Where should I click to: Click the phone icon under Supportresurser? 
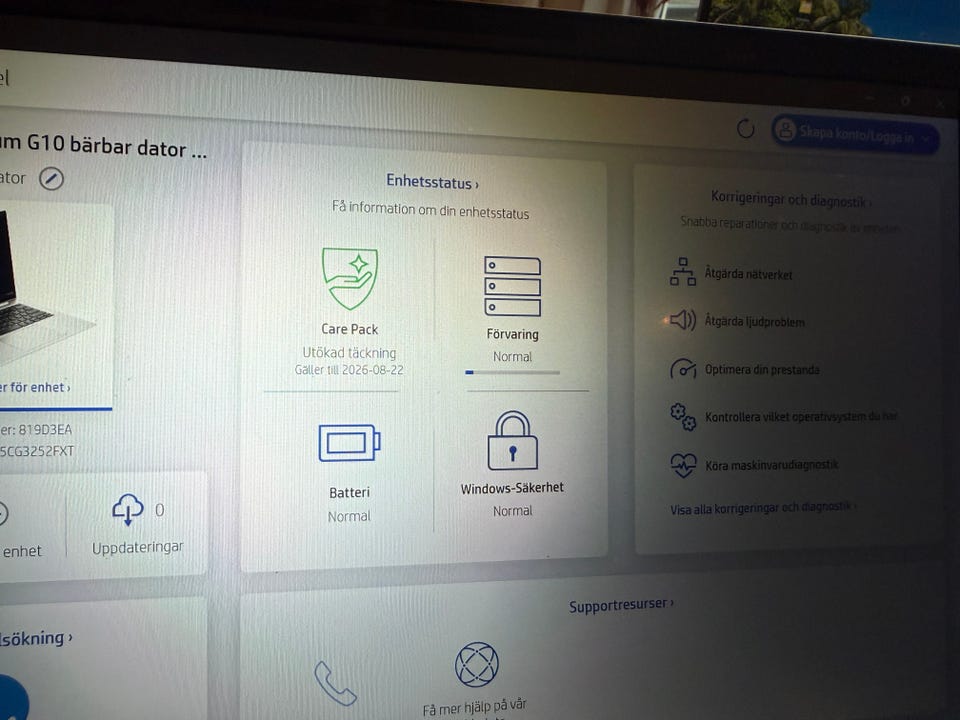pos(335,684)
